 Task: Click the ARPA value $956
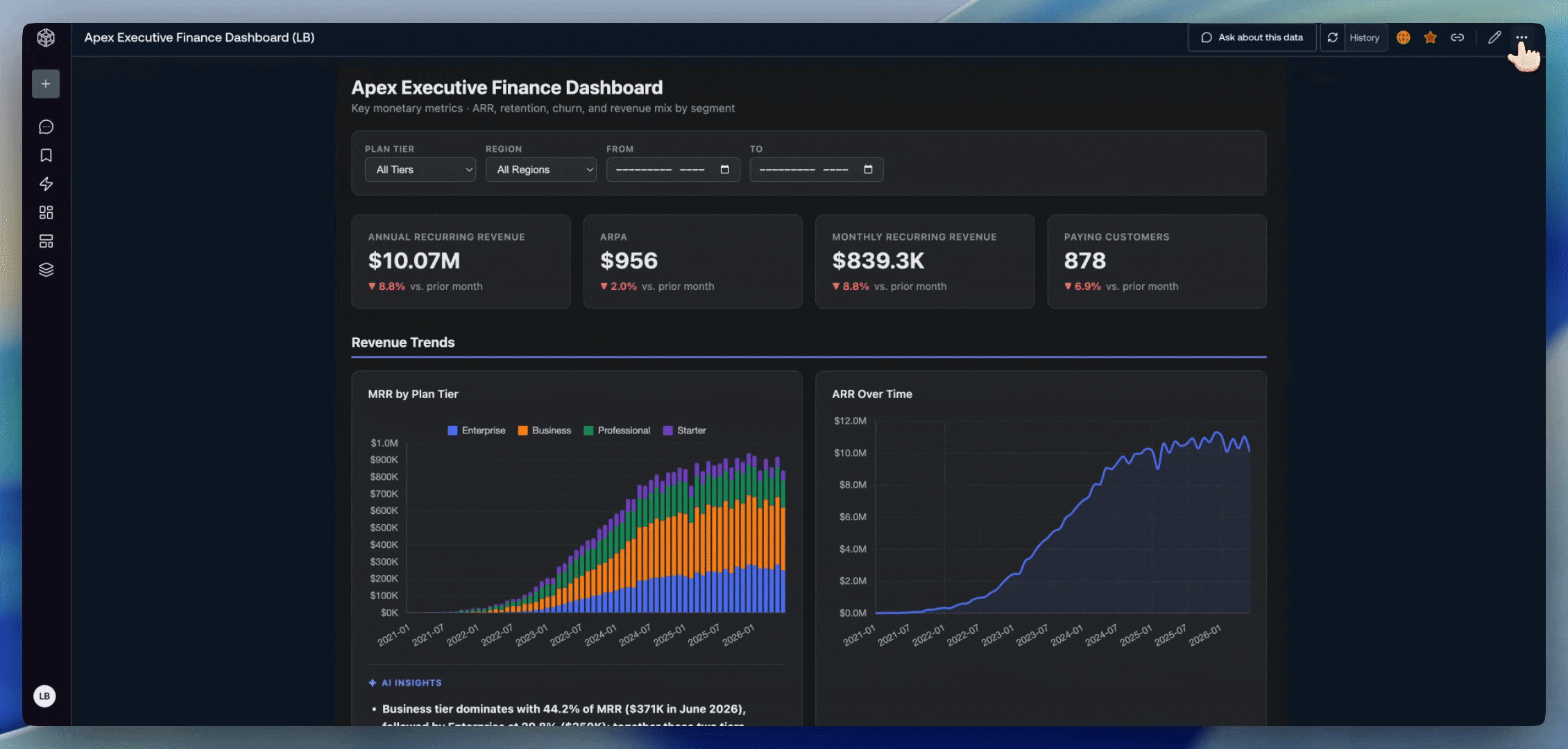point(629,261)
